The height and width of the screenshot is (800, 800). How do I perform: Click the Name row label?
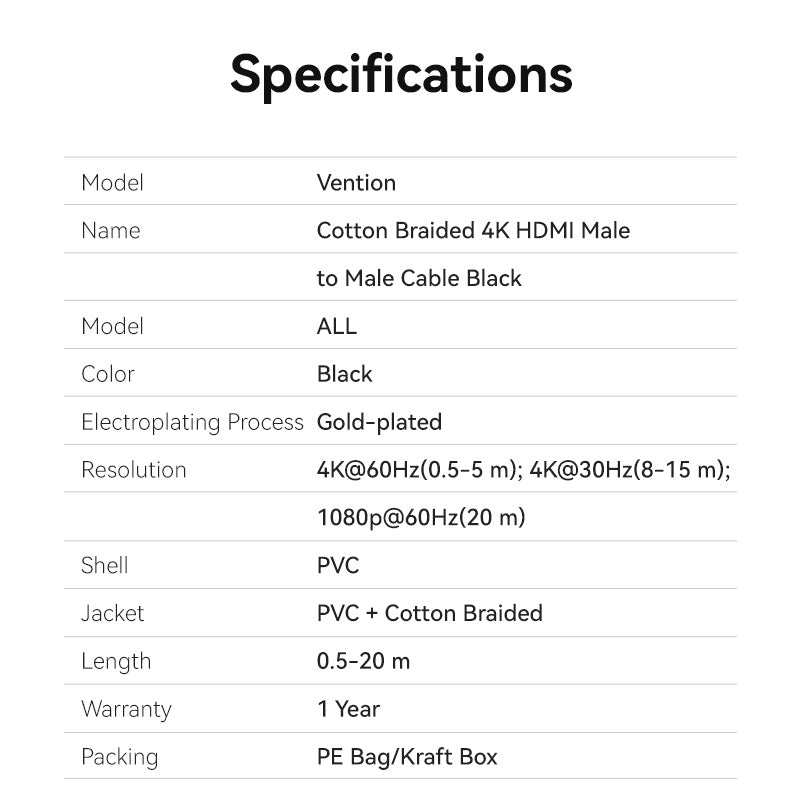pyautogui.click(x=110, y=231)
